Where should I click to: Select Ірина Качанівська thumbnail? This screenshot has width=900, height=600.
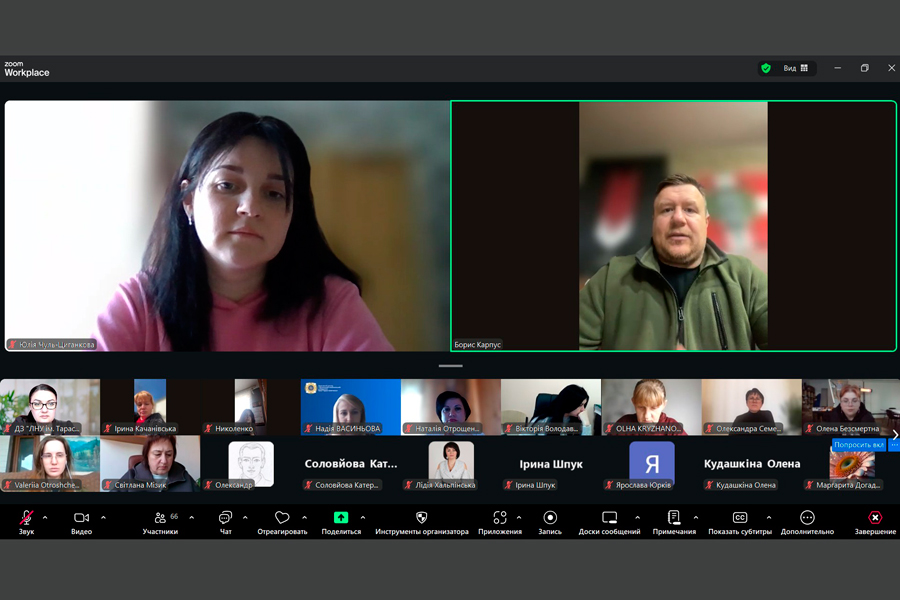(x=150, y=407)
